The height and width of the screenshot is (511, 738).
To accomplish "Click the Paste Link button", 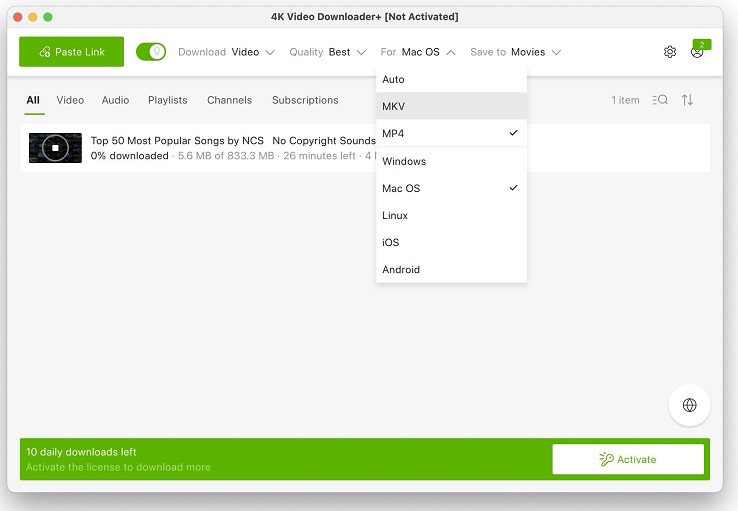I will [71, 52].
